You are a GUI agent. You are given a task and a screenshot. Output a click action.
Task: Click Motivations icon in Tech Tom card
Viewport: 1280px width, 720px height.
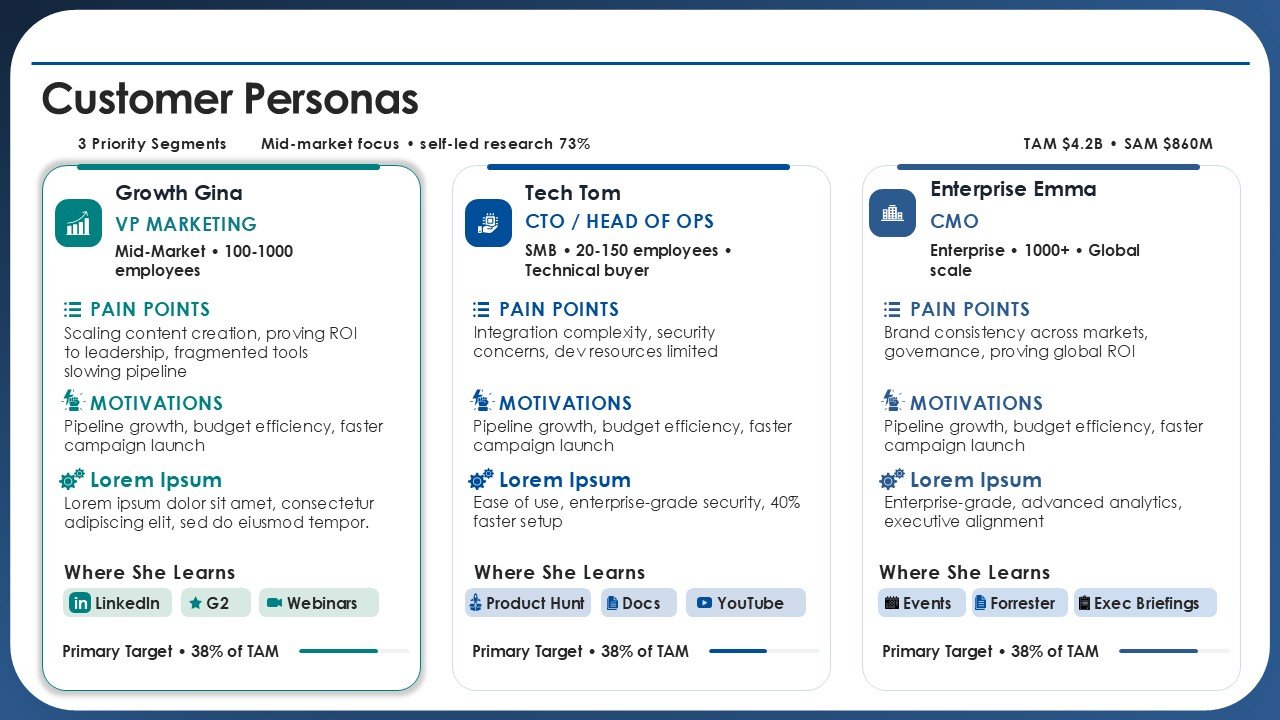[x=482, y=401]
